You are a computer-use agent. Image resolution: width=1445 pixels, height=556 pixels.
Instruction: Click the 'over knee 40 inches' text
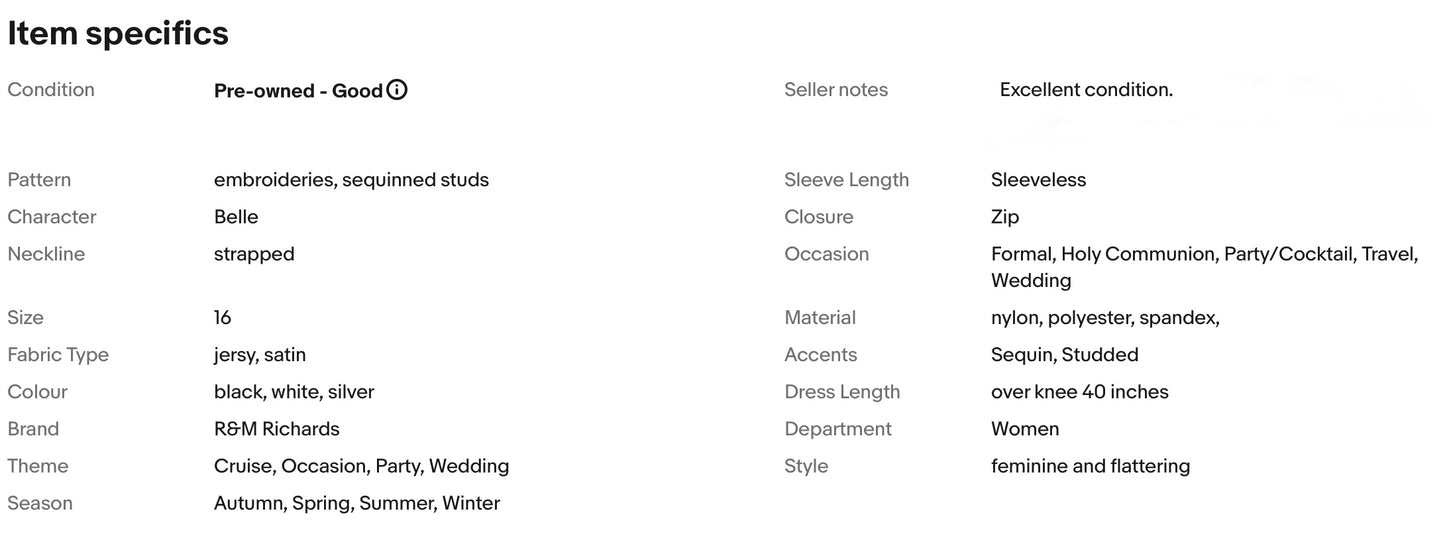click(x=1080, y=392)
